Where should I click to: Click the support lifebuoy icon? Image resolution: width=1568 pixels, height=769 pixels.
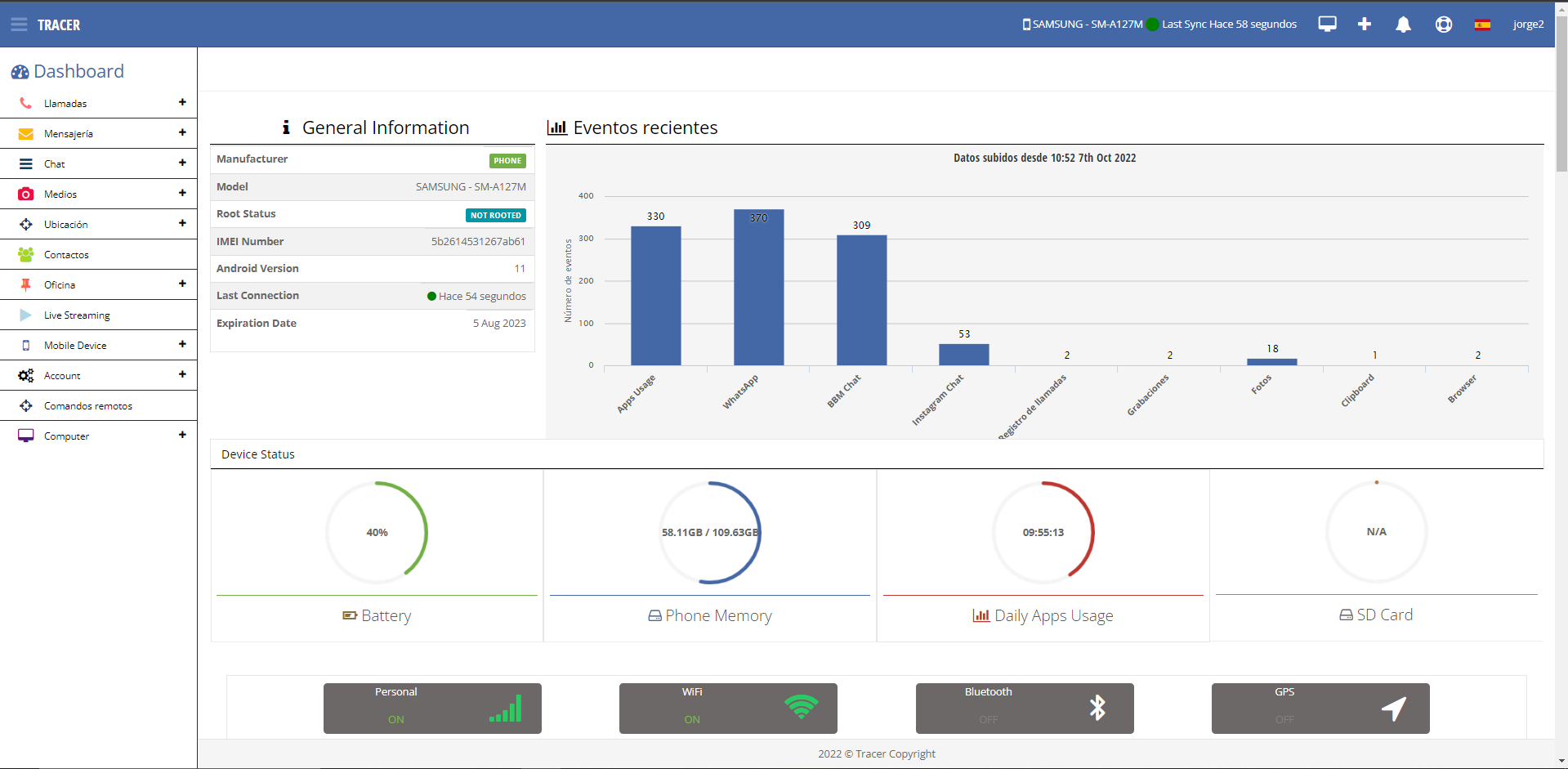tap(1443, 25)
